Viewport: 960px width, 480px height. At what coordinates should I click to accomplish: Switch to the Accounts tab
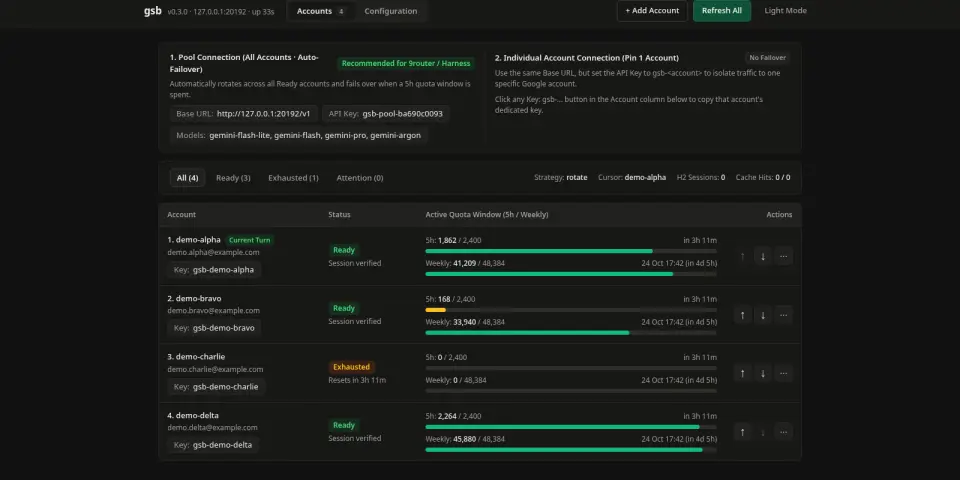coord(321,11)
